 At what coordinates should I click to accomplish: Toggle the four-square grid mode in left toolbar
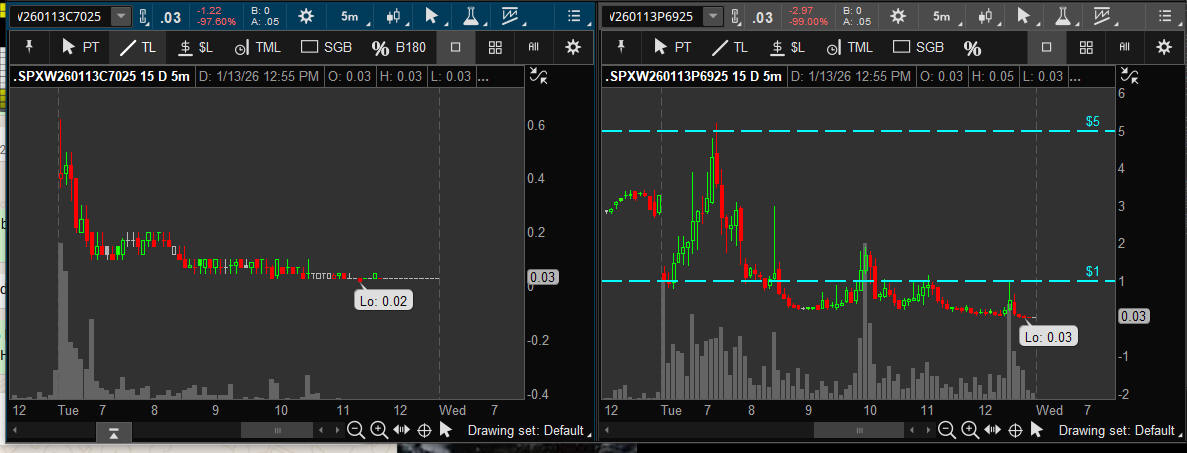(495, 47)
